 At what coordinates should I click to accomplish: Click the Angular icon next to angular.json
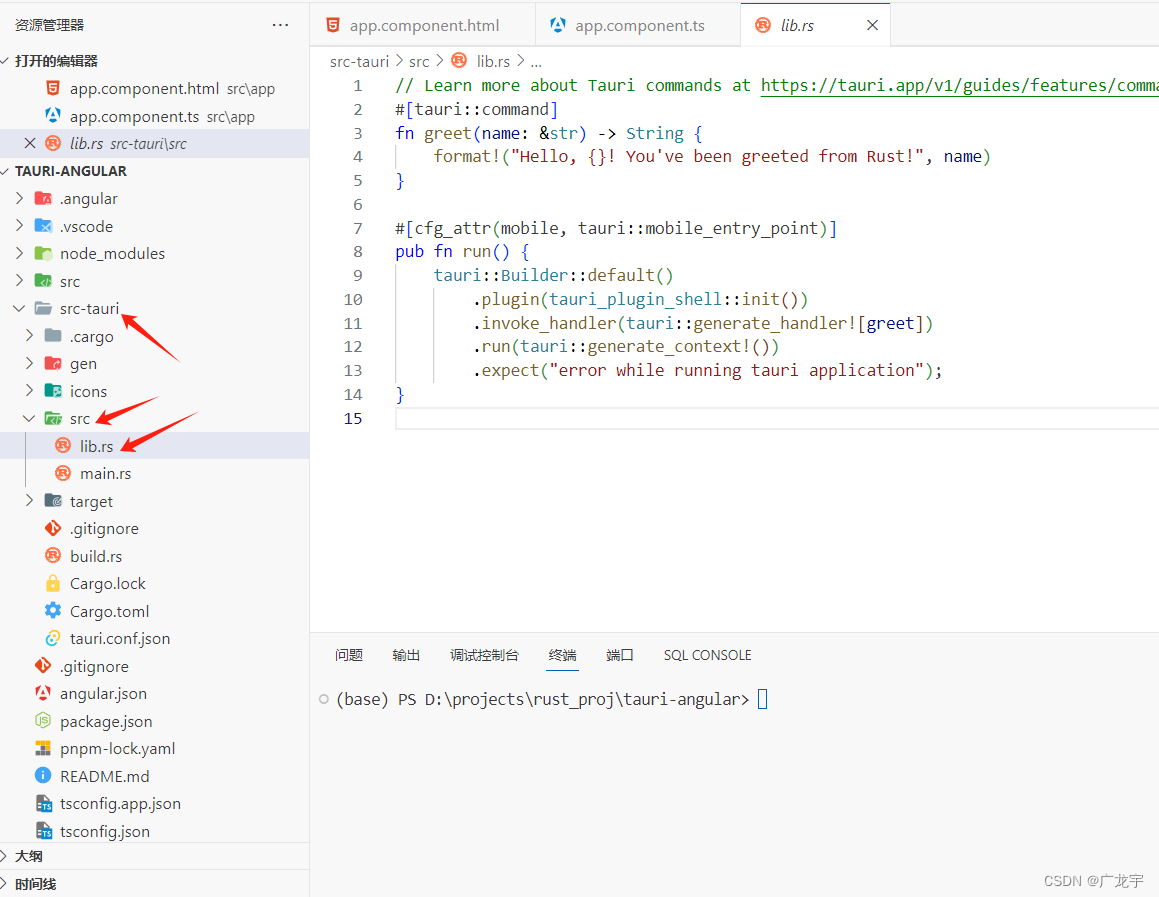point(43,693)
